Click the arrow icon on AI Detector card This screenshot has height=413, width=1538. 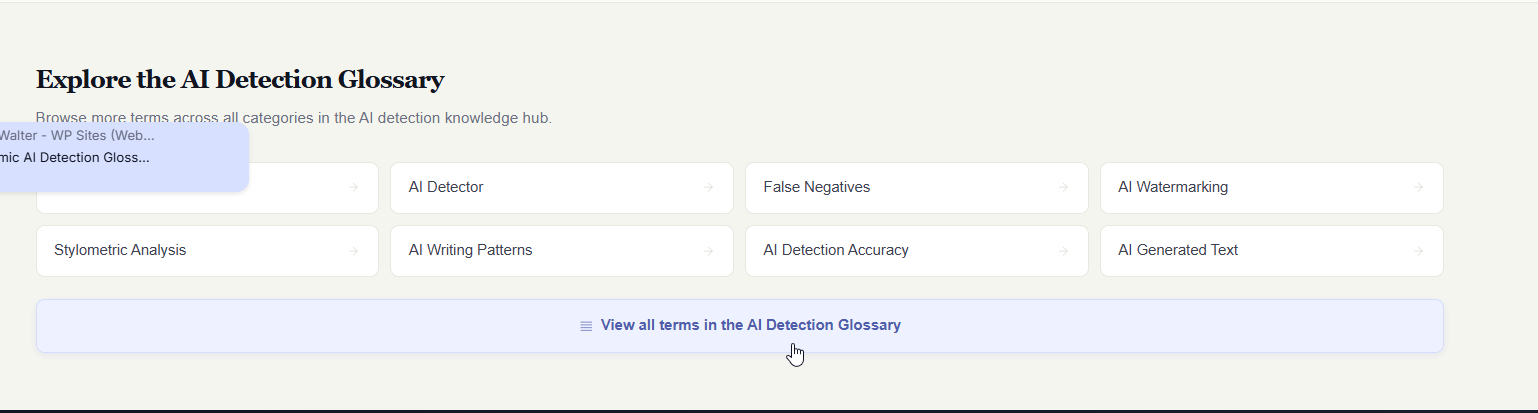[x=708, y=187]
